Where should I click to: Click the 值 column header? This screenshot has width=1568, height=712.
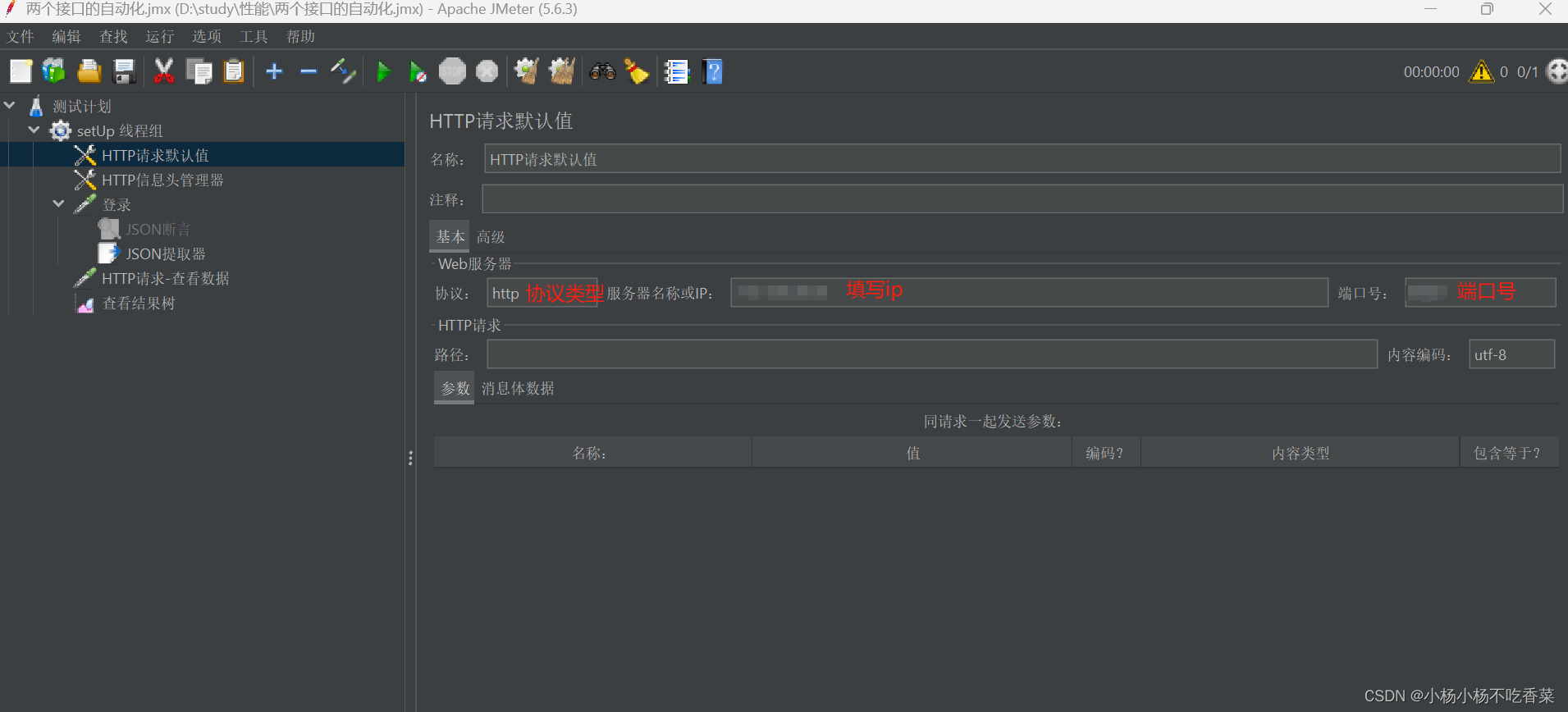pyautogui.click(x=912, y=453)
